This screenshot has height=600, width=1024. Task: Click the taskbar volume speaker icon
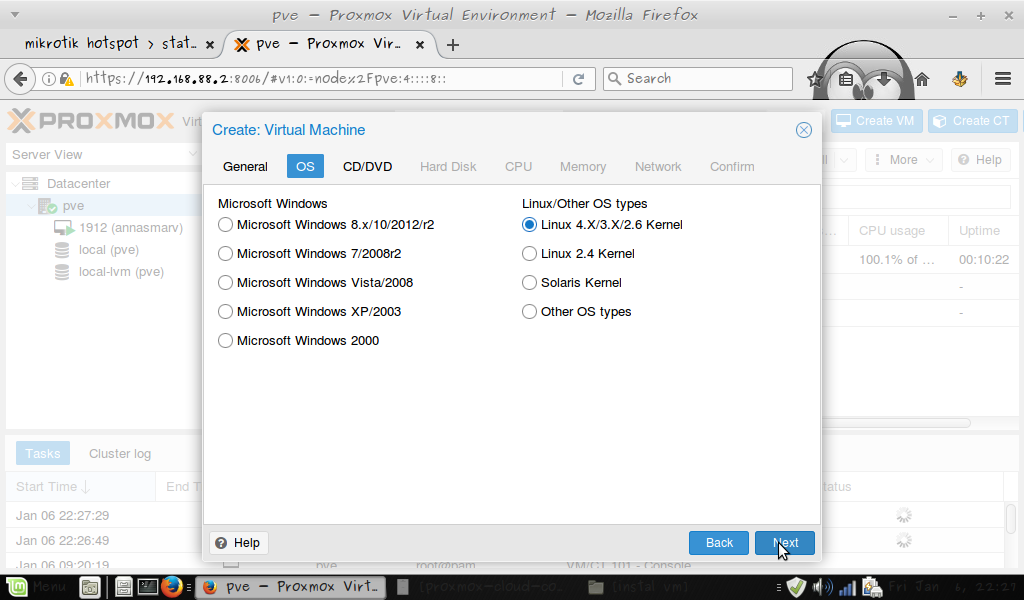tap(822, 588)
